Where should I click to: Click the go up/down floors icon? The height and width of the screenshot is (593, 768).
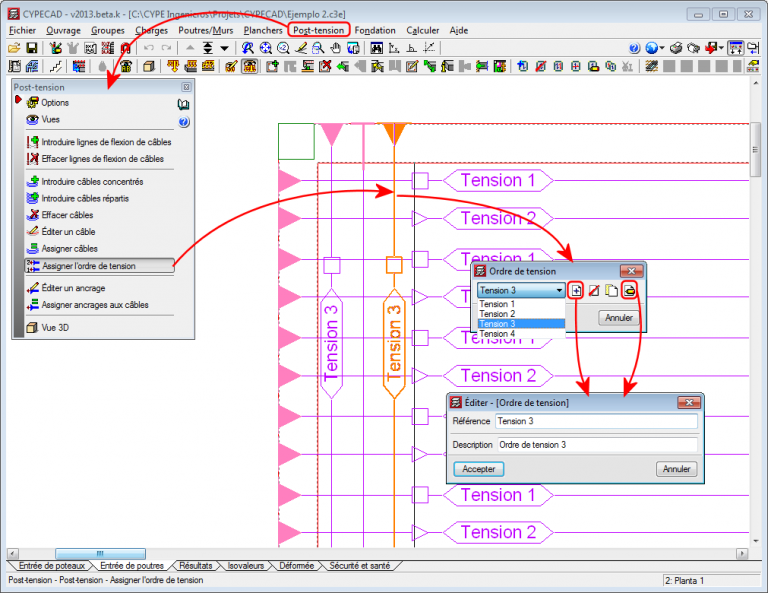(x=208, y=48)
